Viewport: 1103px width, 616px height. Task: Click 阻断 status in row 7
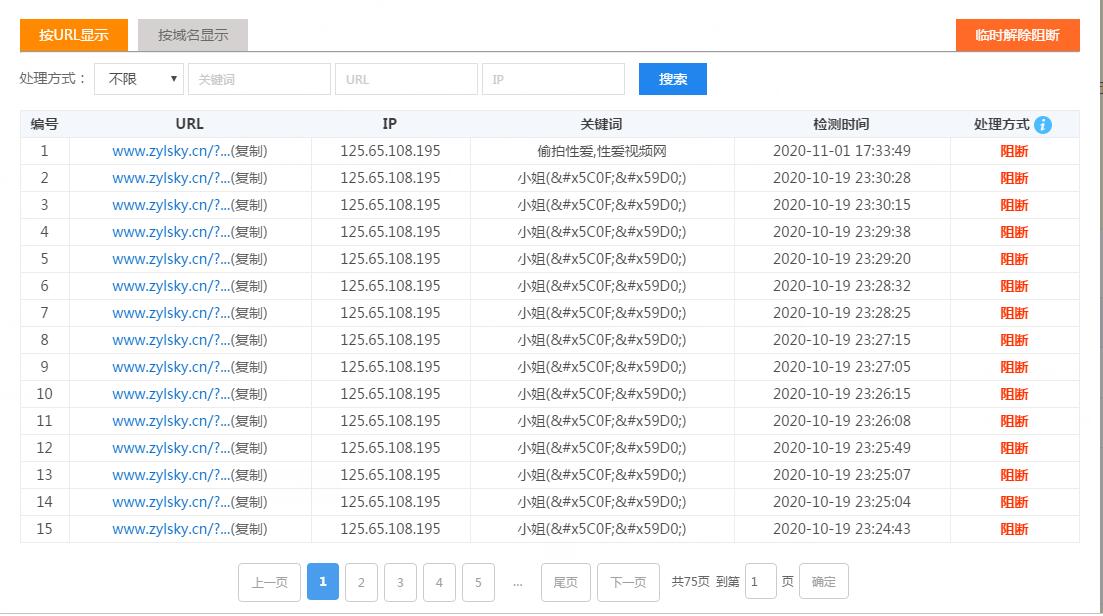coord(1014,313)
